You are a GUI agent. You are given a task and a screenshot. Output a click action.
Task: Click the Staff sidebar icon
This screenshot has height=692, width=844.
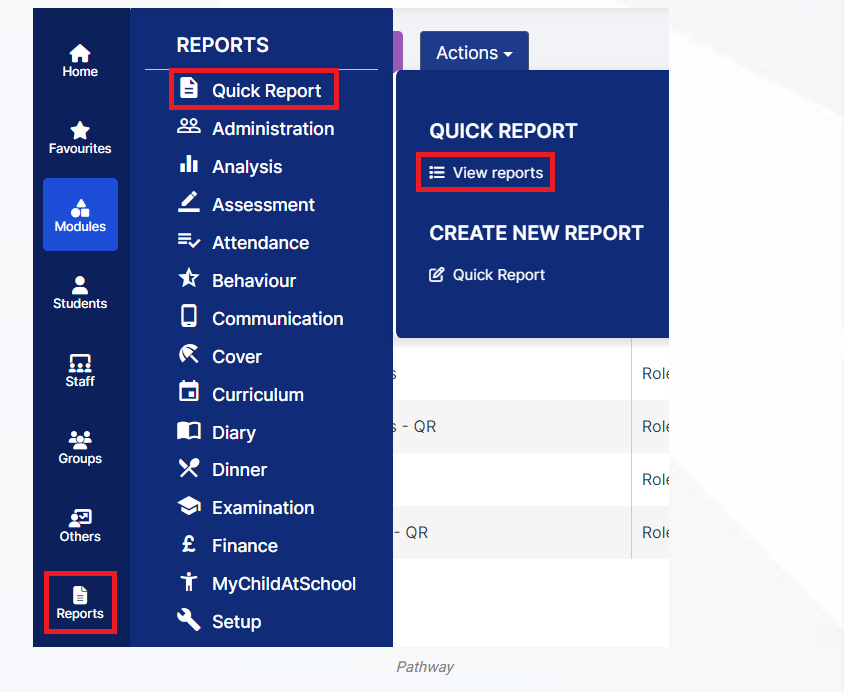pyautogui.click(x=80, y=370)
